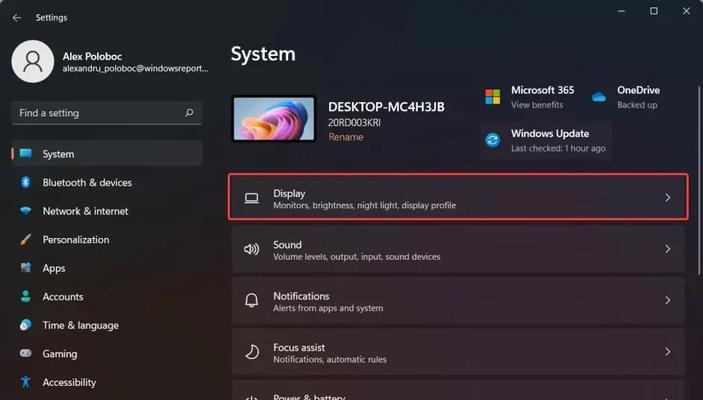The height and width of the screenshot is (400, 703).
Task: Click the Apps sidebar icon
Action: 26,268
